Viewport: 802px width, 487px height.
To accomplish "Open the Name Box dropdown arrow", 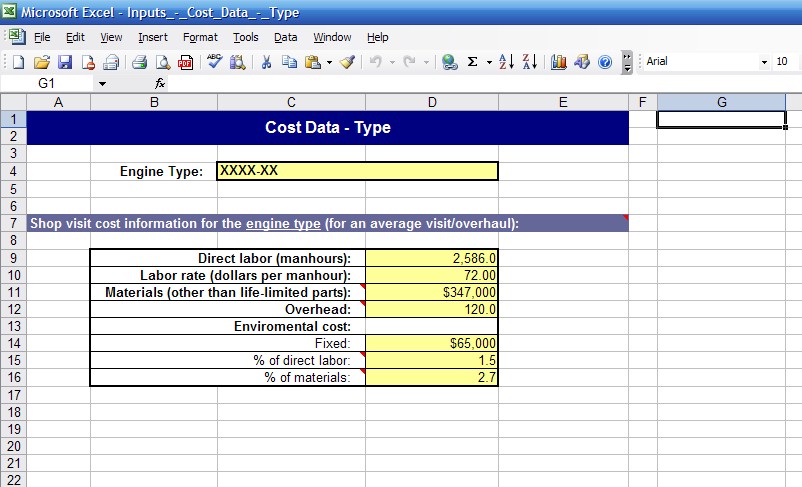I will [x=102, y=84].
